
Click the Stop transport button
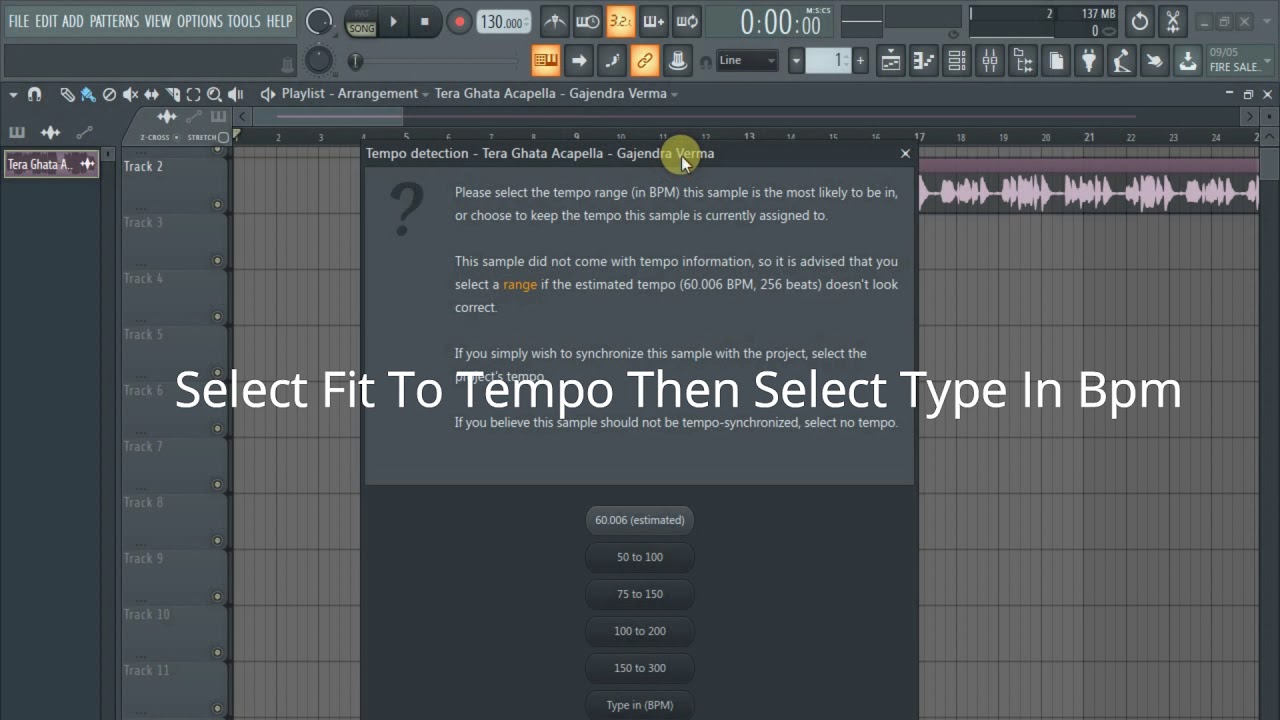(x=425, y=21)
